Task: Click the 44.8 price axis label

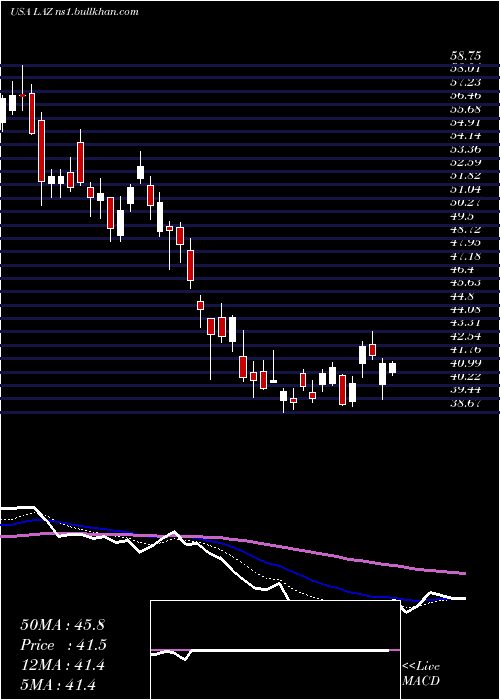Action: (462, 296)
